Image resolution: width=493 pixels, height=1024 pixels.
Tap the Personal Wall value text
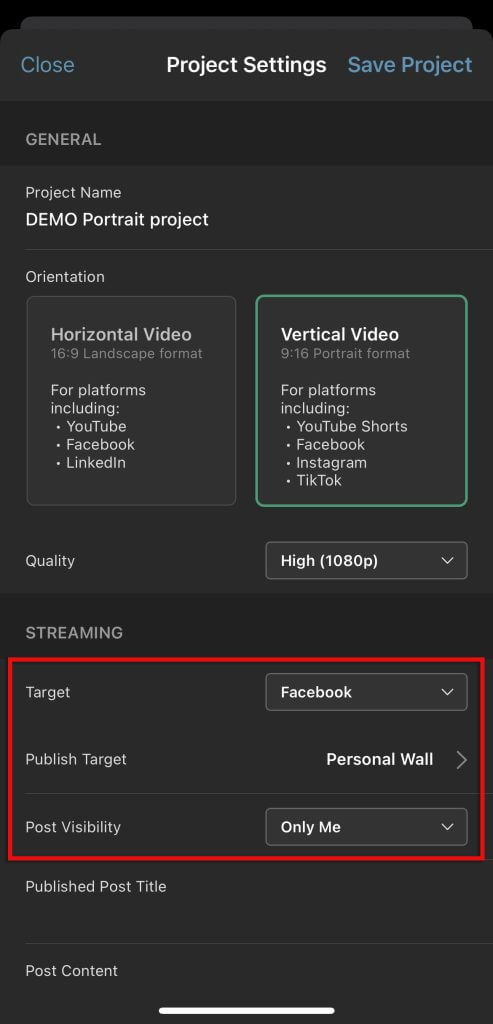click(379, 760)
